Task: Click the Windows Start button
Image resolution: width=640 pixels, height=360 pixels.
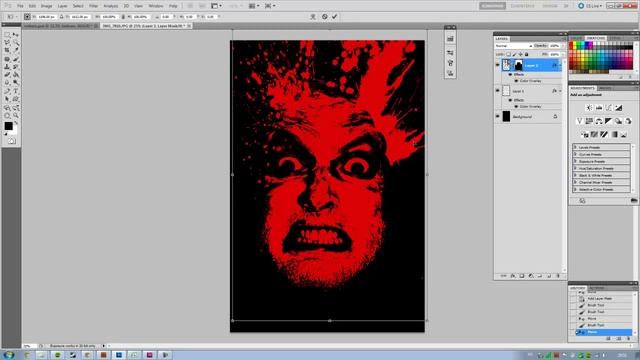Action: coord(9,355)
